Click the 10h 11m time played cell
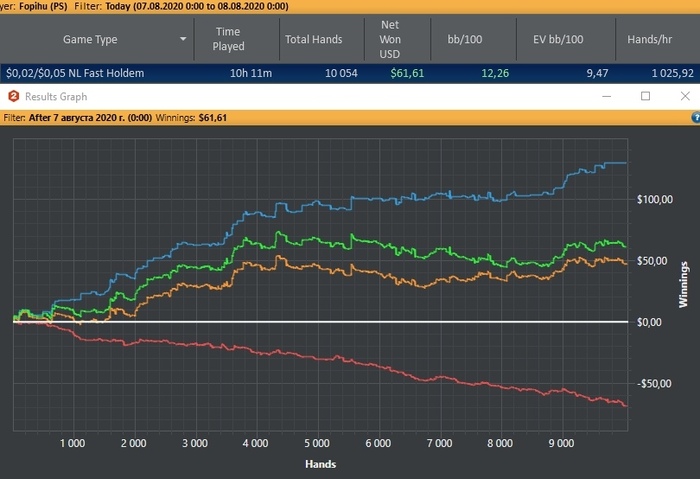The width and height of the screenshot is (700, 479). point(250,73)
